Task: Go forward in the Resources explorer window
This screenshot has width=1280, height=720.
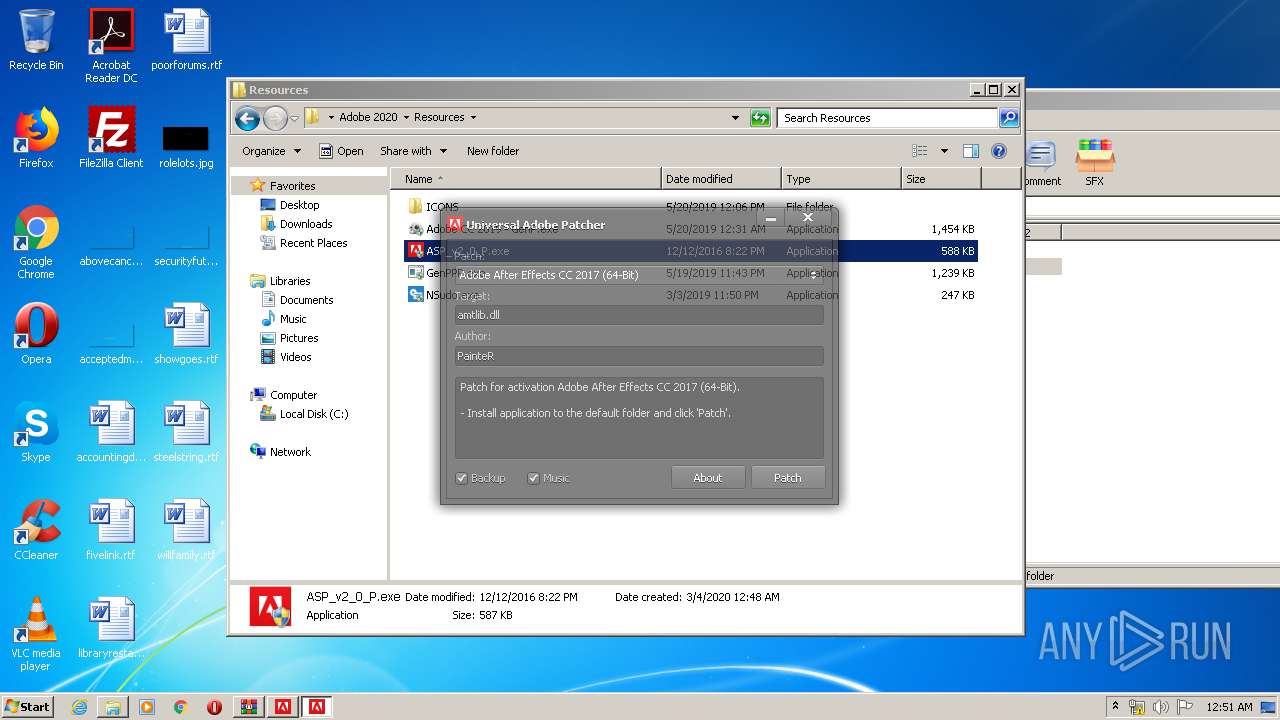Action: click(275, 118)
